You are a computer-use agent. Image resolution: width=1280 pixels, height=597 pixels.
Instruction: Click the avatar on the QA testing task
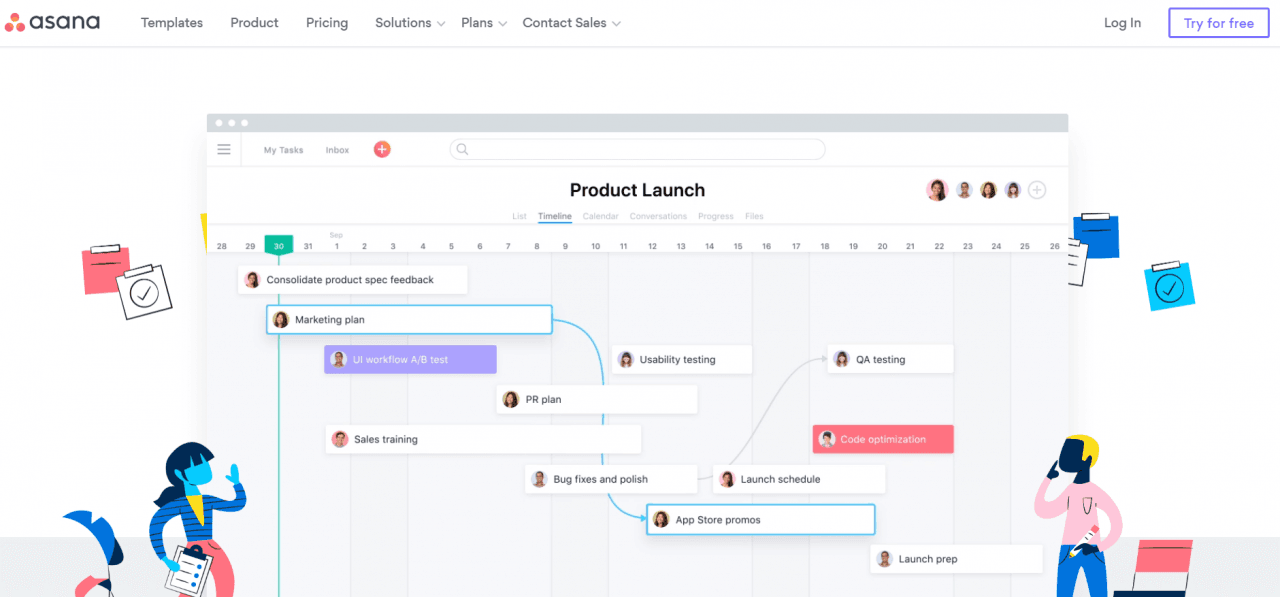pyautogui.click(x=840, y=358)
